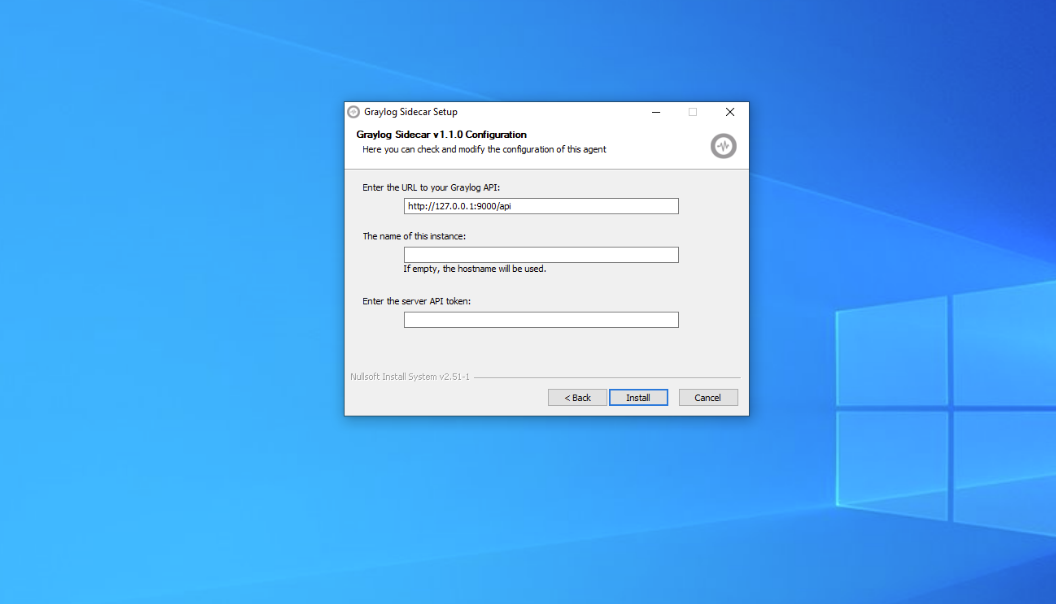Click the 'Graylog Sidecar v1.1.0 Configuration' heading
The image size is (1056, 604).
[x=441, y=135]
